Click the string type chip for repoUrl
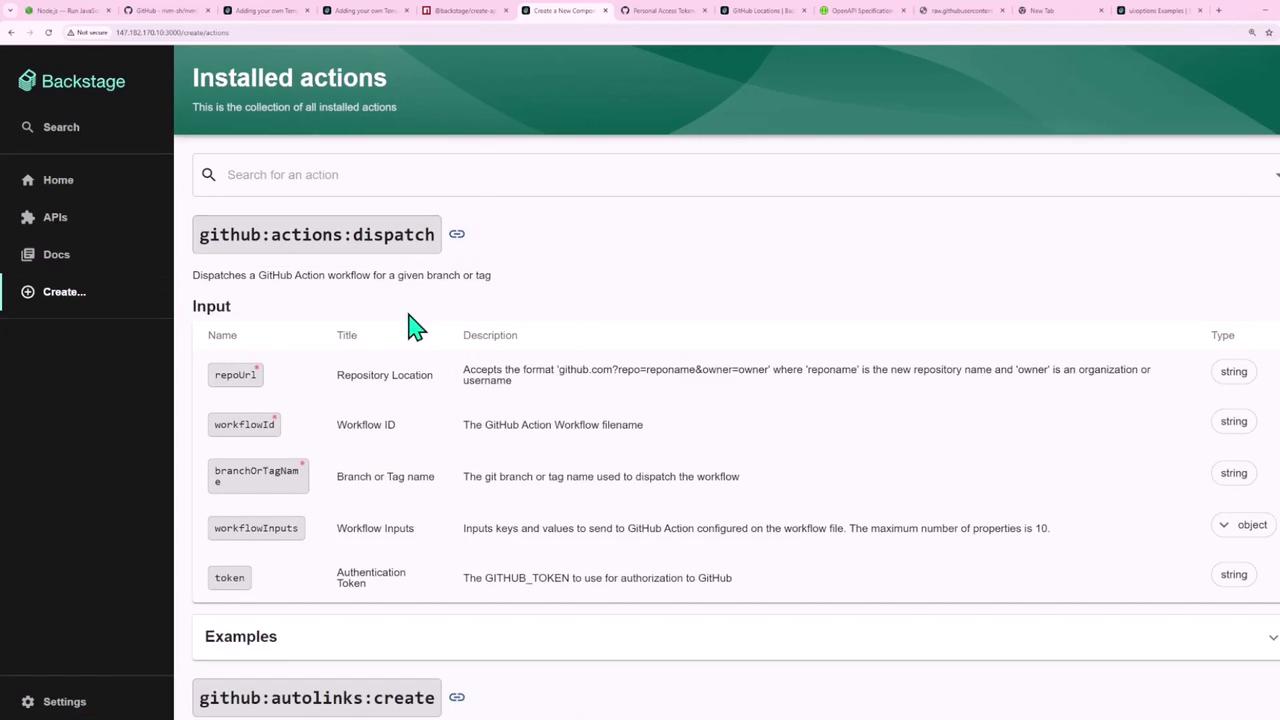This screenshot has height=720, width=1280. click(x=1233, y=372)
